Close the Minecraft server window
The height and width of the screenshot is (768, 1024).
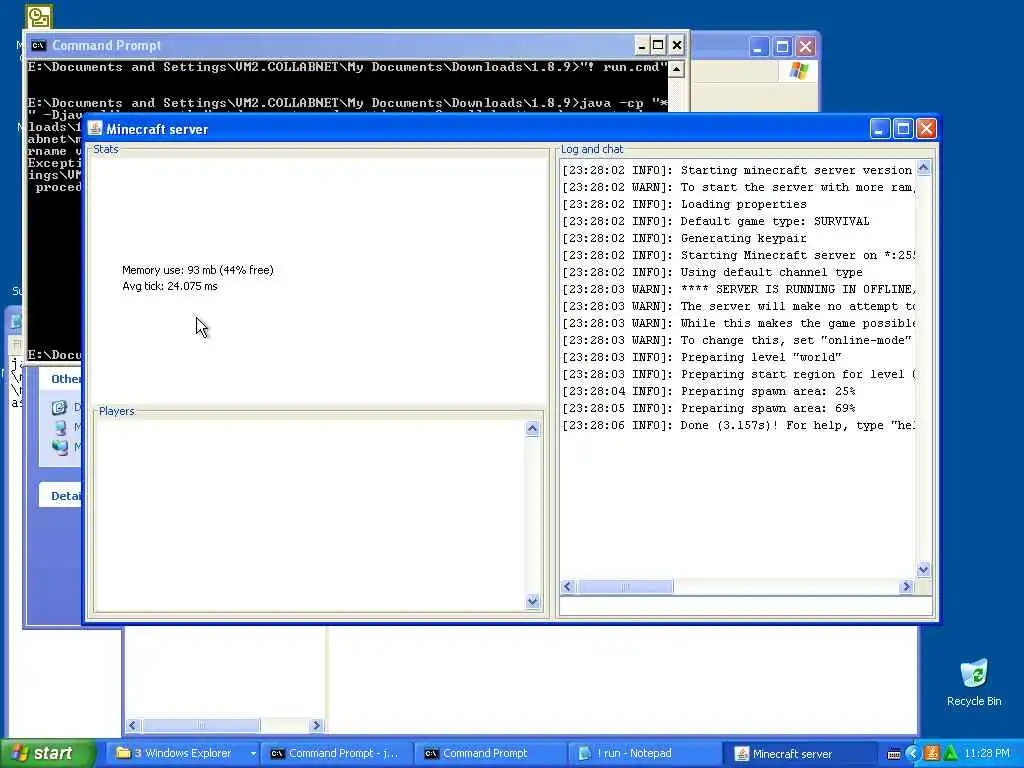926,129
